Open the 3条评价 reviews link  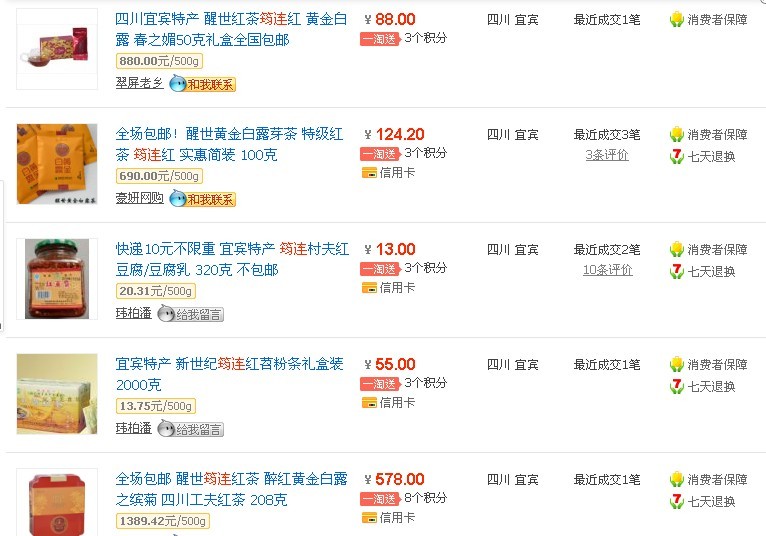[607, 155]
